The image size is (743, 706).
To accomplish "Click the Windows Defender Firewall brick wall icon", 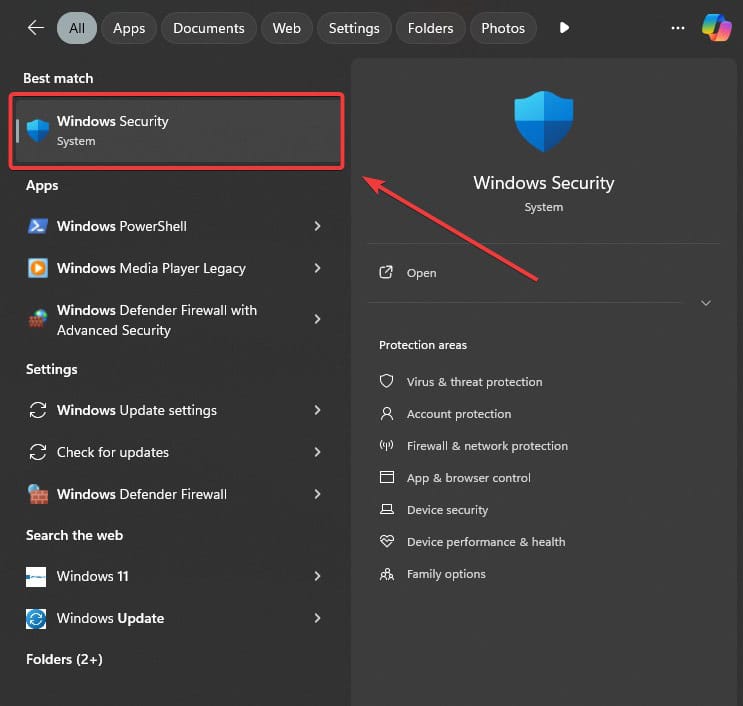I will click(x=37, y=494).
